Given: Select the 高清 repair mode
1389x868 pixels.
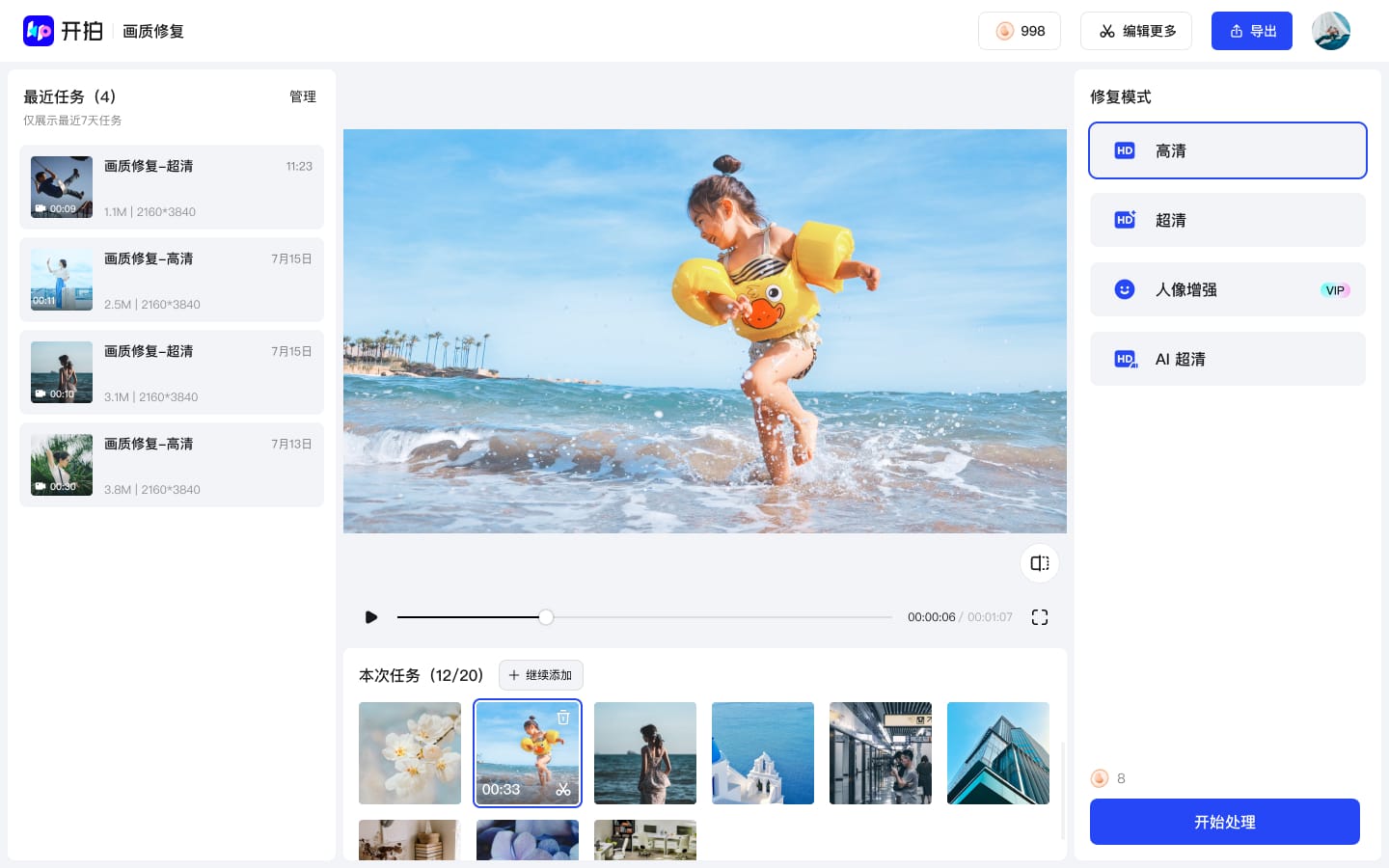Looking at the screenshot, I should [x=1228, y=150].
